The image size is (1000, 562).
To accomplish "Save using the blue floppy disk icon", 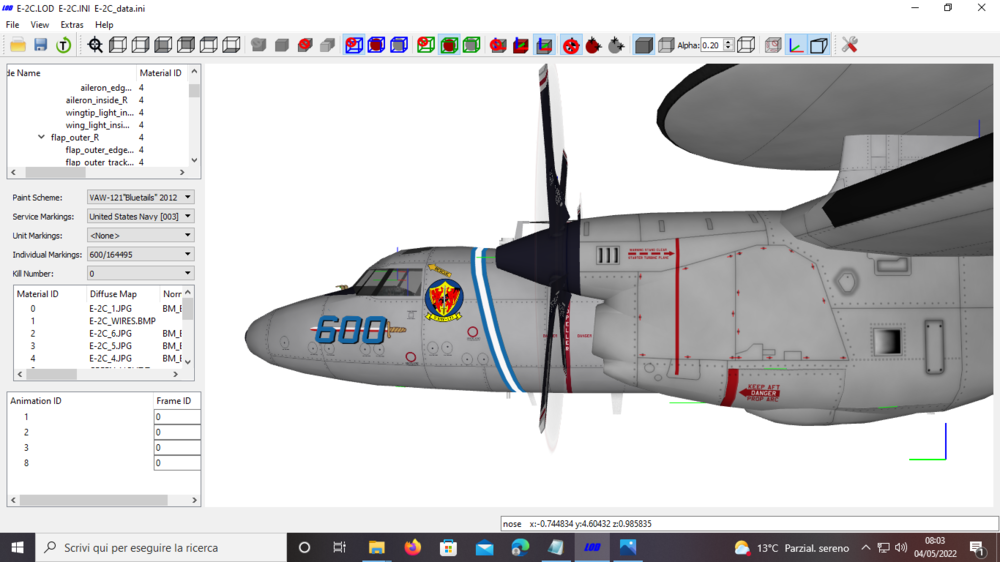I will click(x=41, y=45).
